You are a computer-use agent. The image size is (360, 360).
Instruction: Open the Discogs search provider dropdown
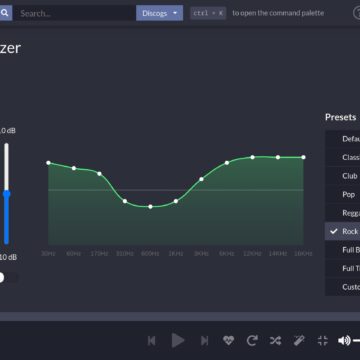(x=159, y=13)
